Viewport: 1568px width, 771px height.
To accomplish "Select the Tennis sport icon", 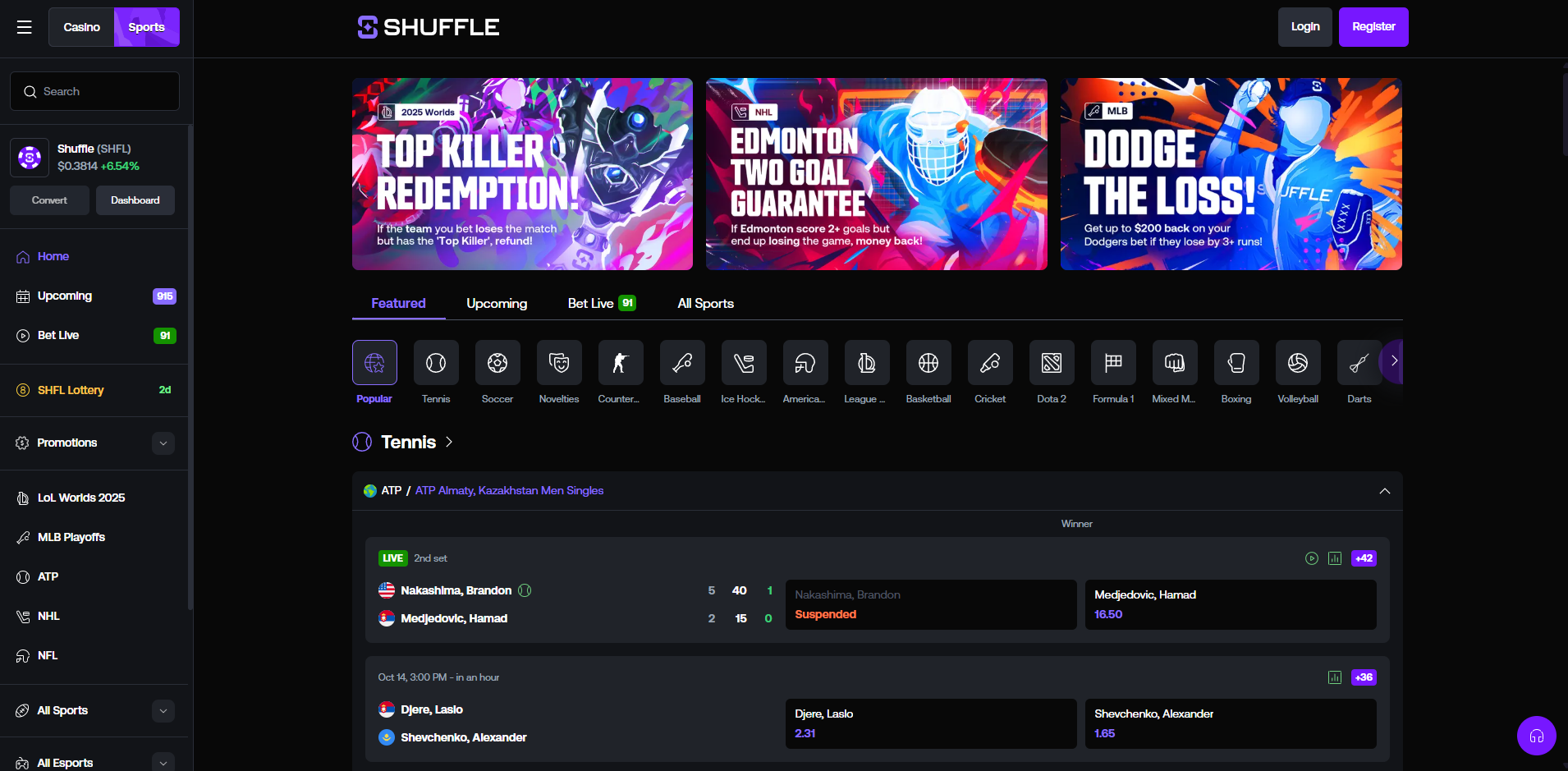I will (435, 362).
